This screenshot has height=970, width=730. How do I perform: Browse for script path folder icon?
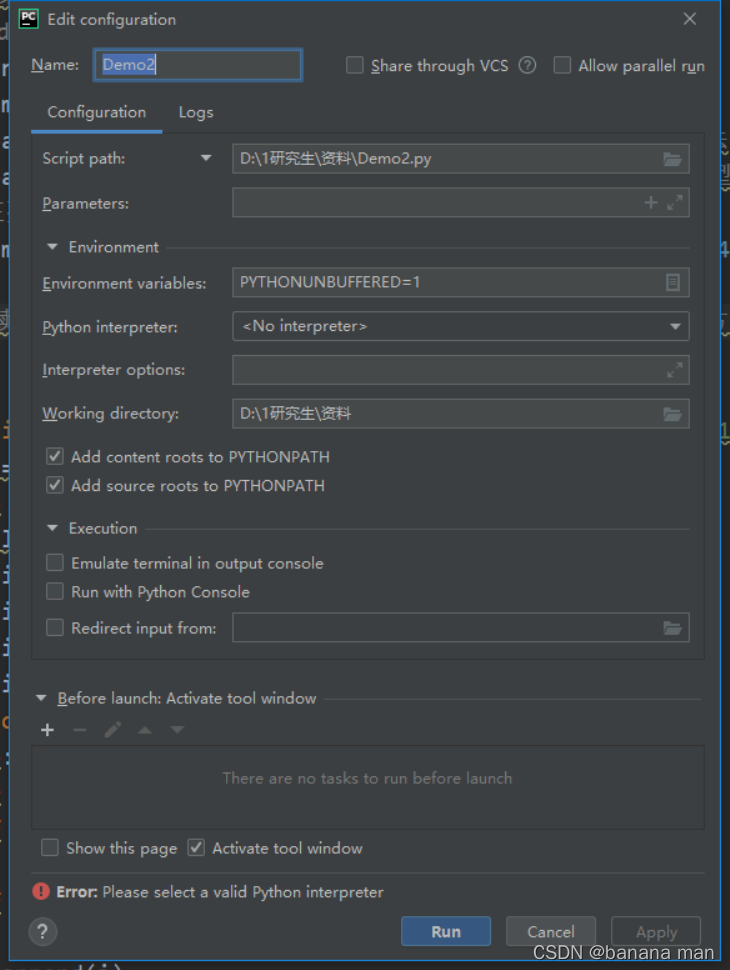click(672, 159)
